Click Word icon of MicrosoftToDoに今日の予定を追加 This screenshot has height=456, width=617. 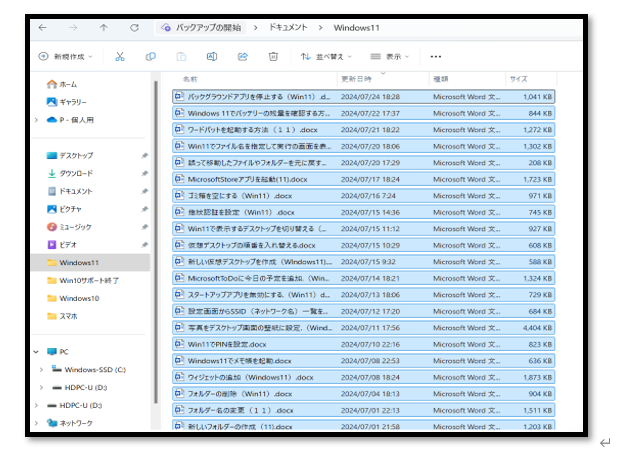(179, 278)
